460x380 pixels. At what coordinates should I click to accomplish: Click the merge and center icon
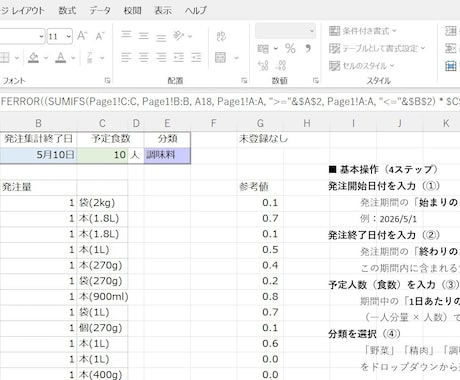click(x=220, y=57)
